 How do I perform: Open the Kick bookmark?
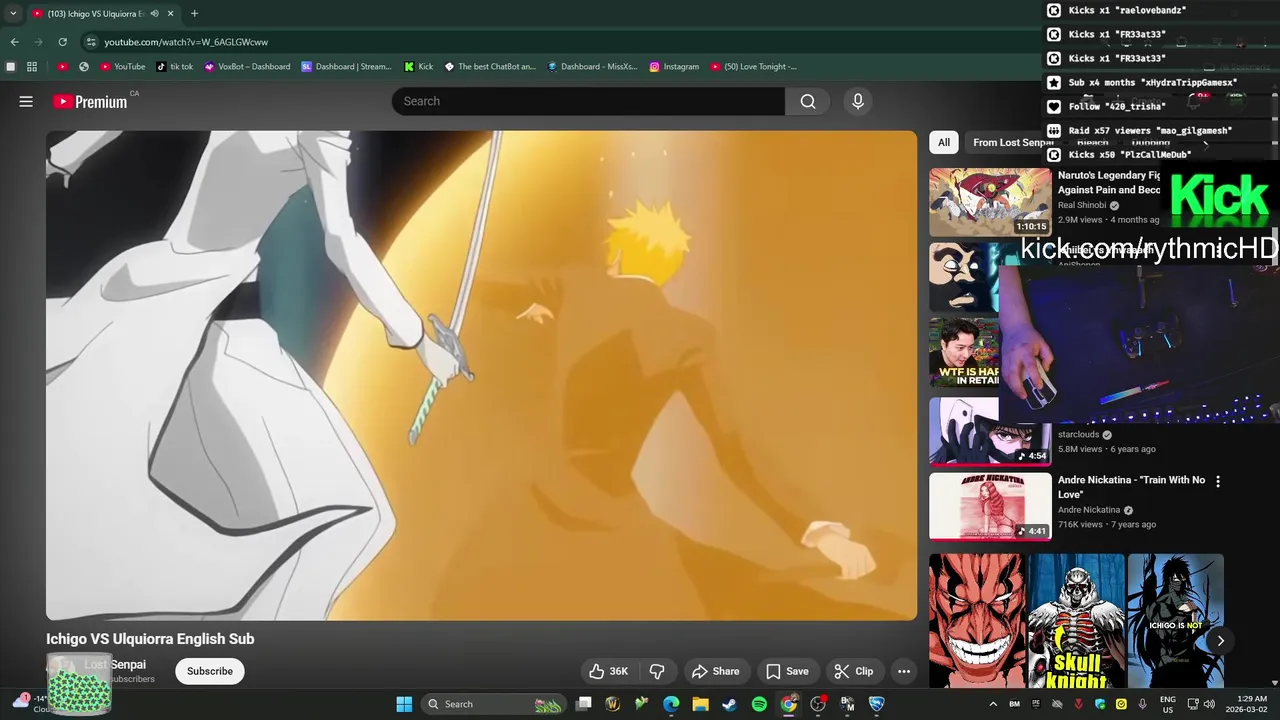(x=418, y=67)
